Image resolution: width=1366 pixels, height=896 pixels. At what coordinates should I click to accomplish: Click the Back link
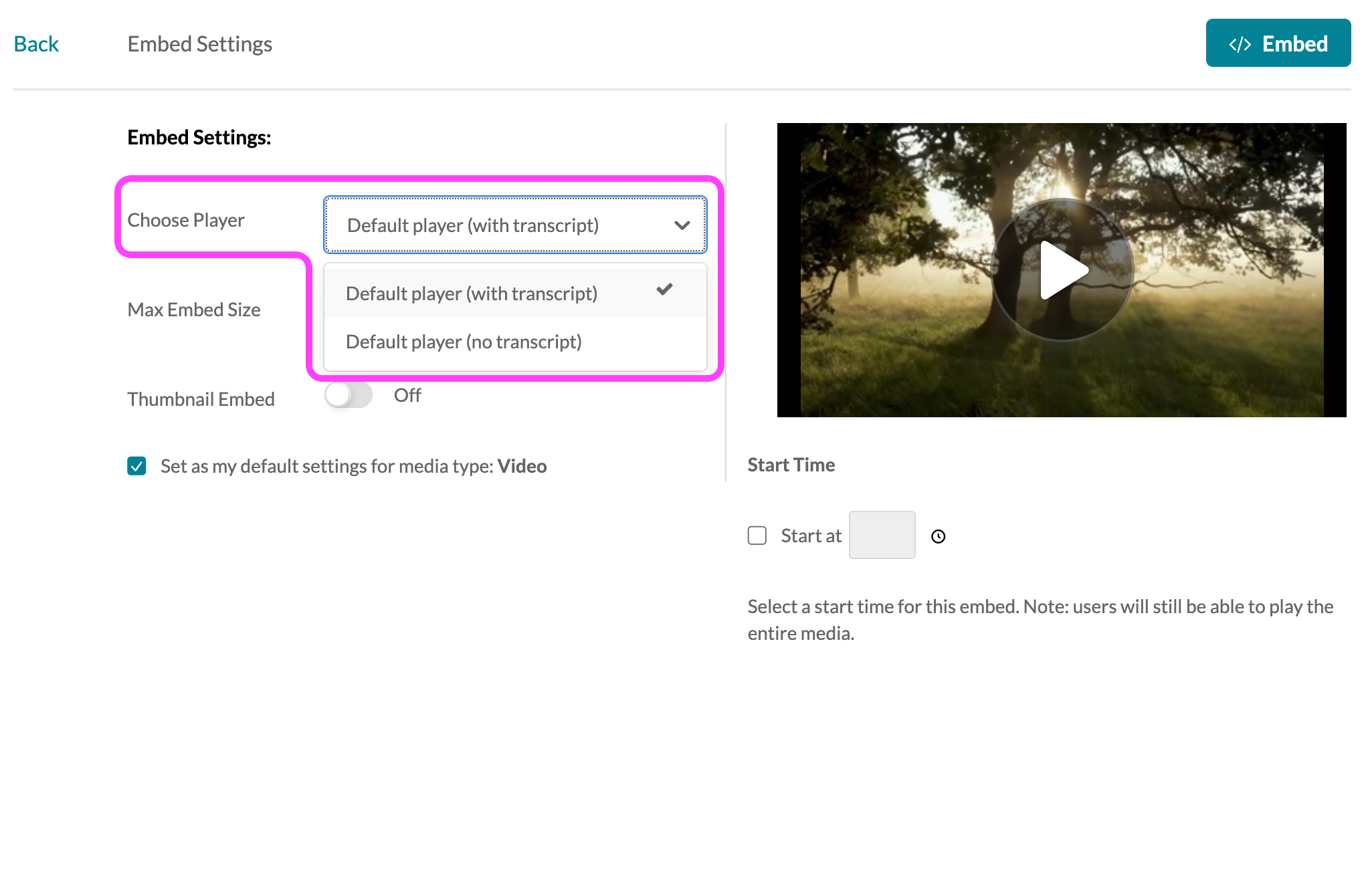[x=36, y=44]
